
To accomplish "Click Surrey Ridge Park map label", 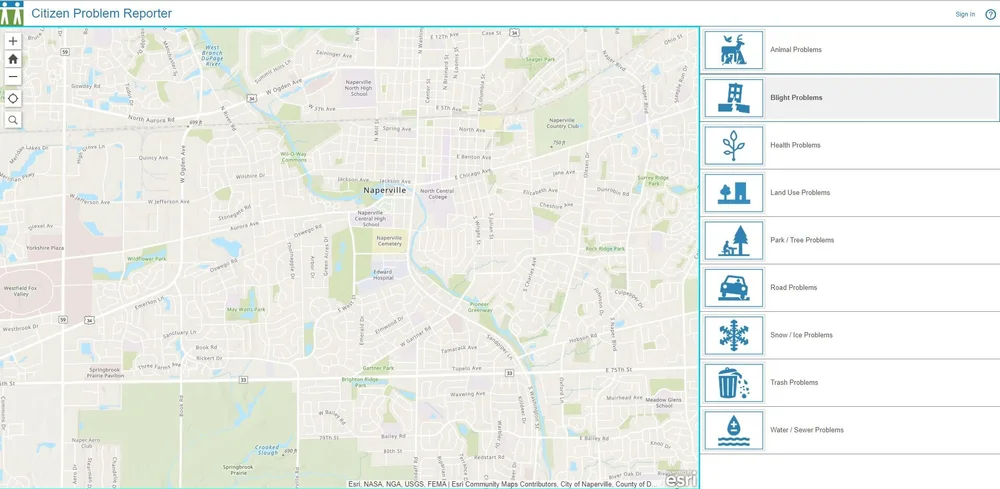I will (x=654, y=181).
